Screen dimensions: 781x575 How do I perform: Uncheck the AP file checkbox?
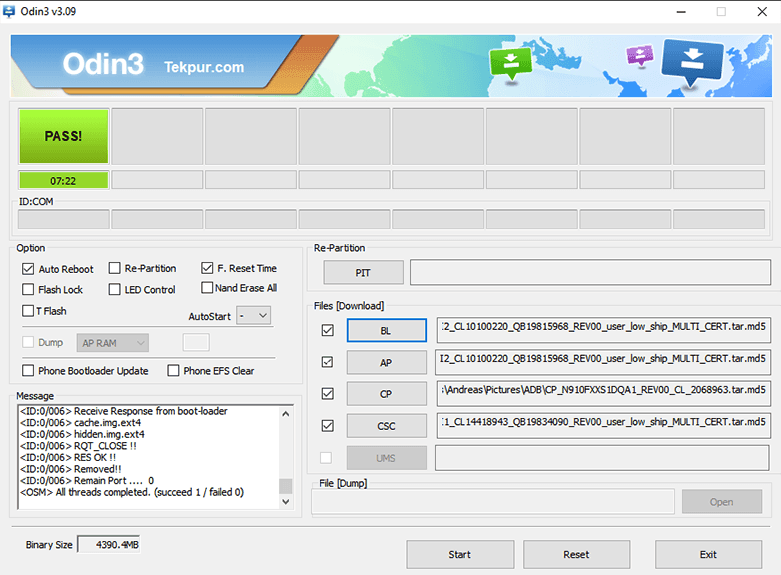(x=328, y=362)
